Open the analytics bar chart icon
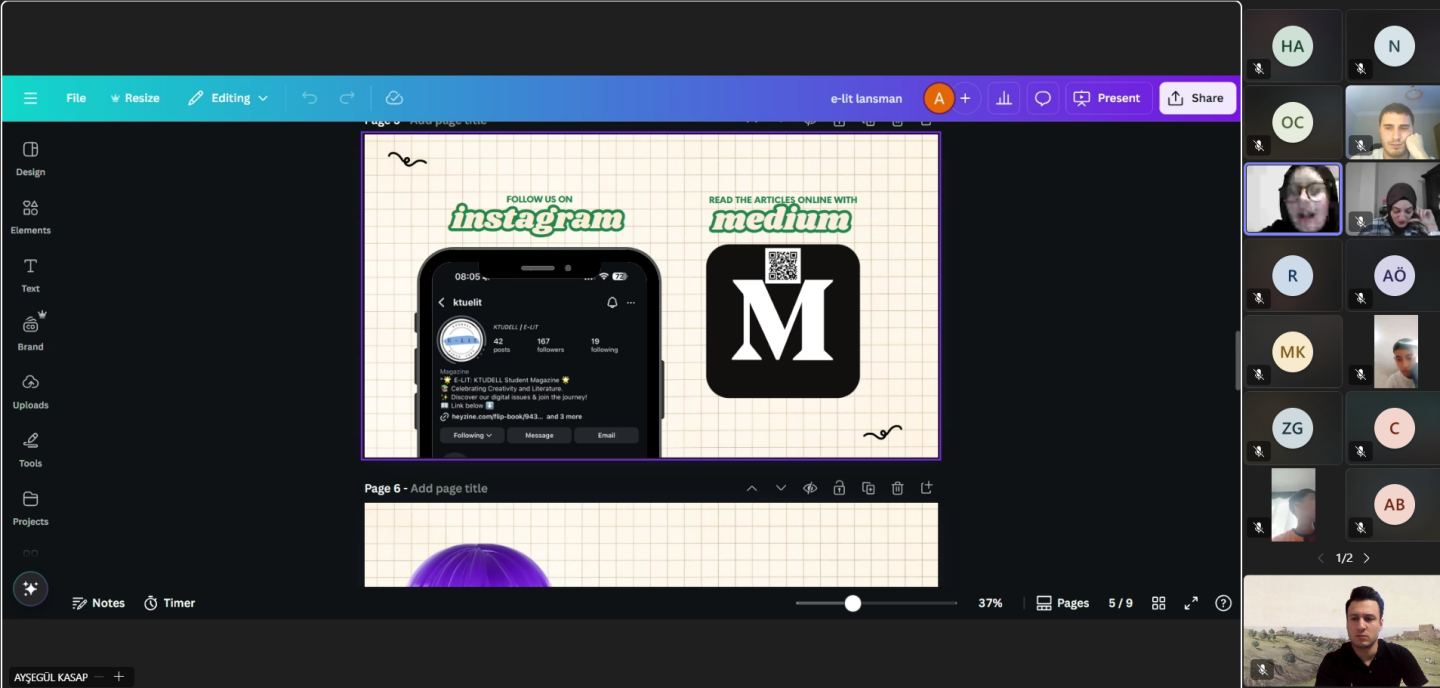Viewport: 1440px width, 688px height. click(x=1004, y=98)
